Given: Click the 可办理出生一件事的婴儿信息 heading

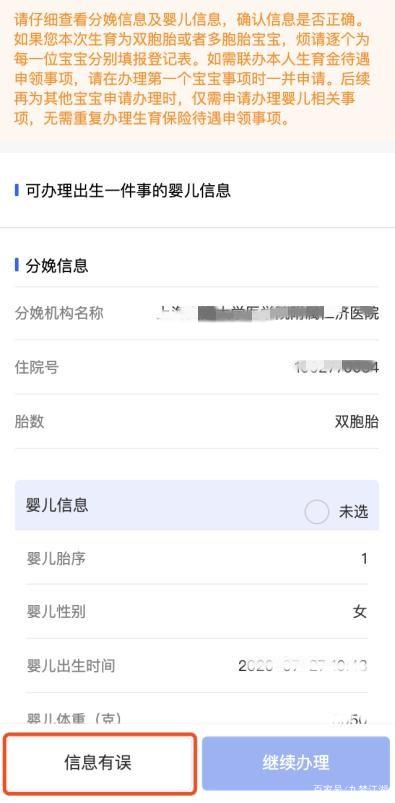Looking at the screenshot, I should coord(128,191).
